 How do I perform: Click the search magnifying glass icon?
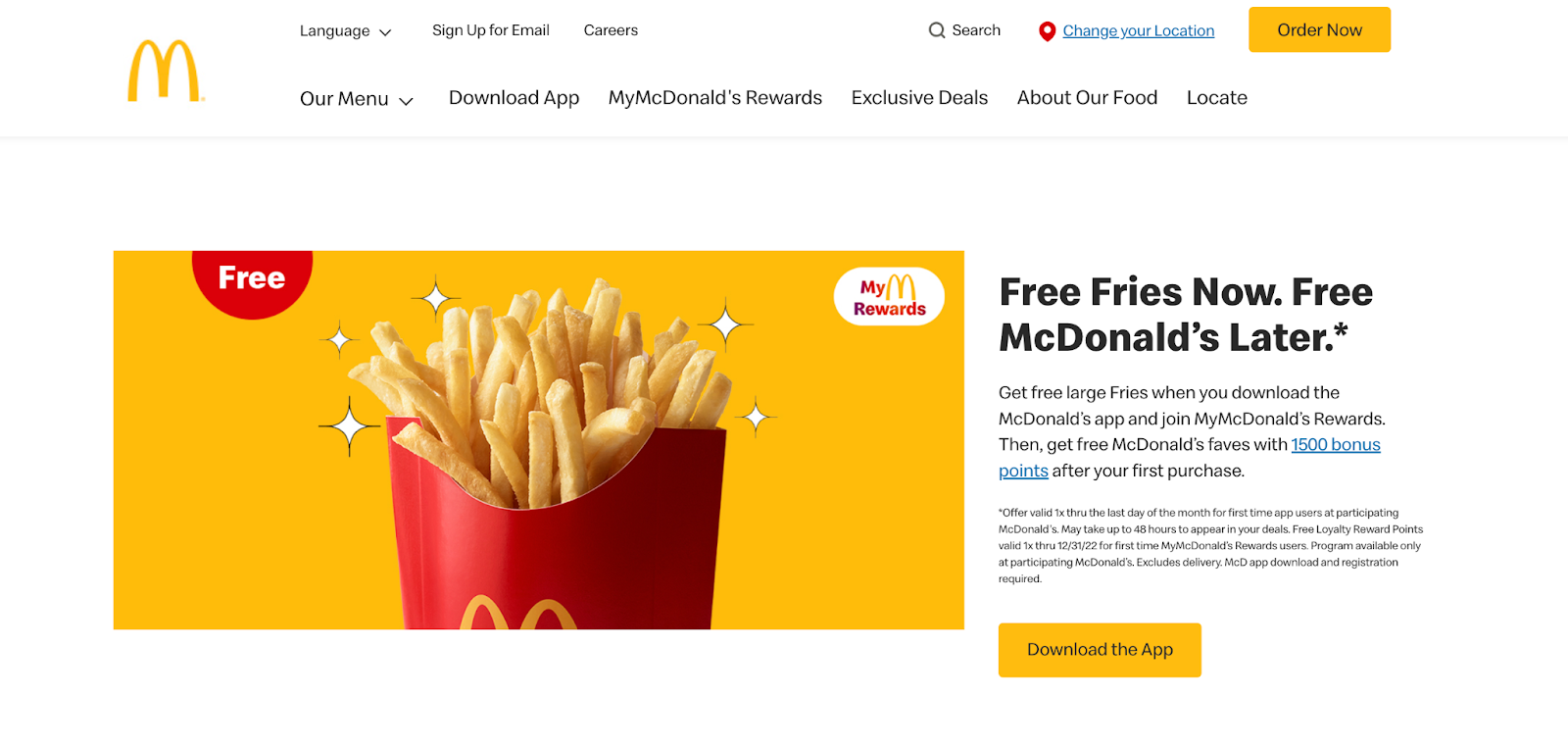(x=937, y=30)
